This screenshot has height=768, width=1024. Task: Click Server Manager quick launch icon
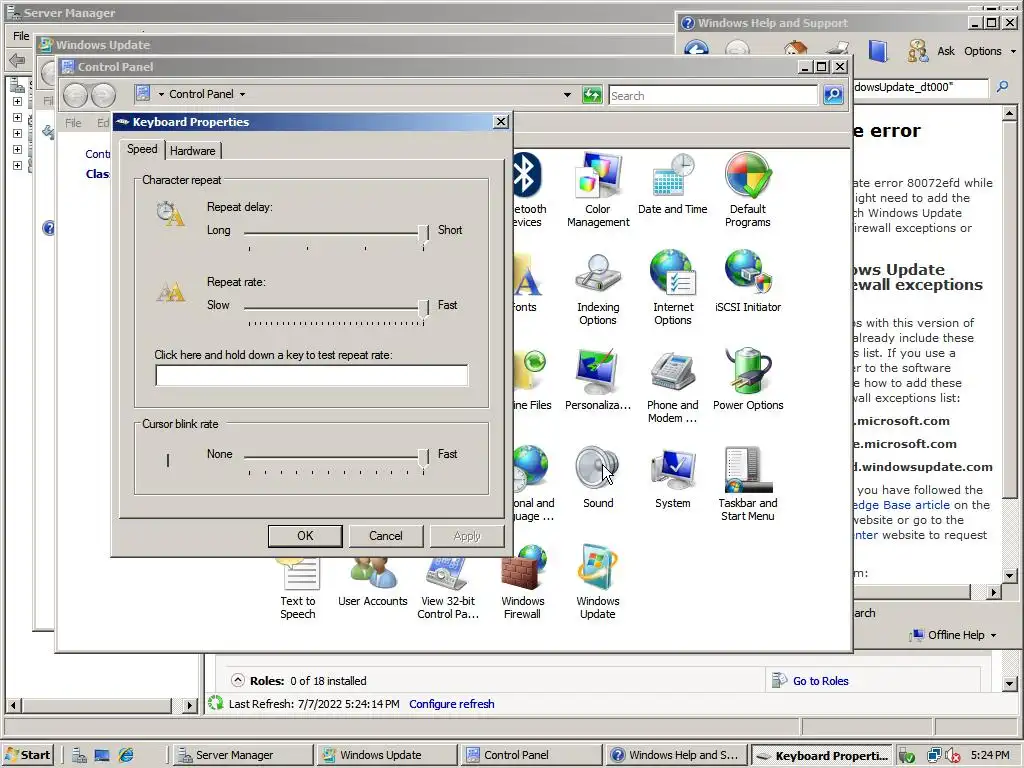coord(79,755)
